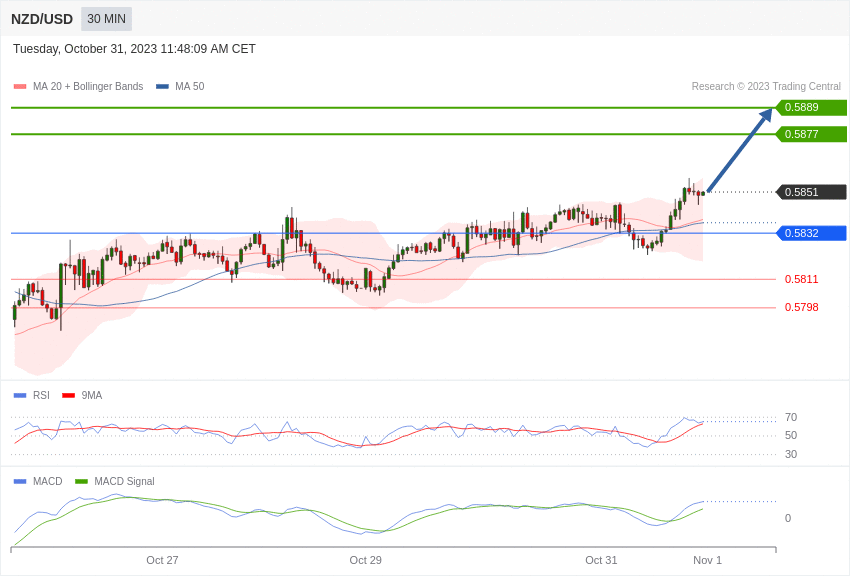Click the MACD Signal legend label
This screenshot has width=850, height=576.
tap(124, 481)
